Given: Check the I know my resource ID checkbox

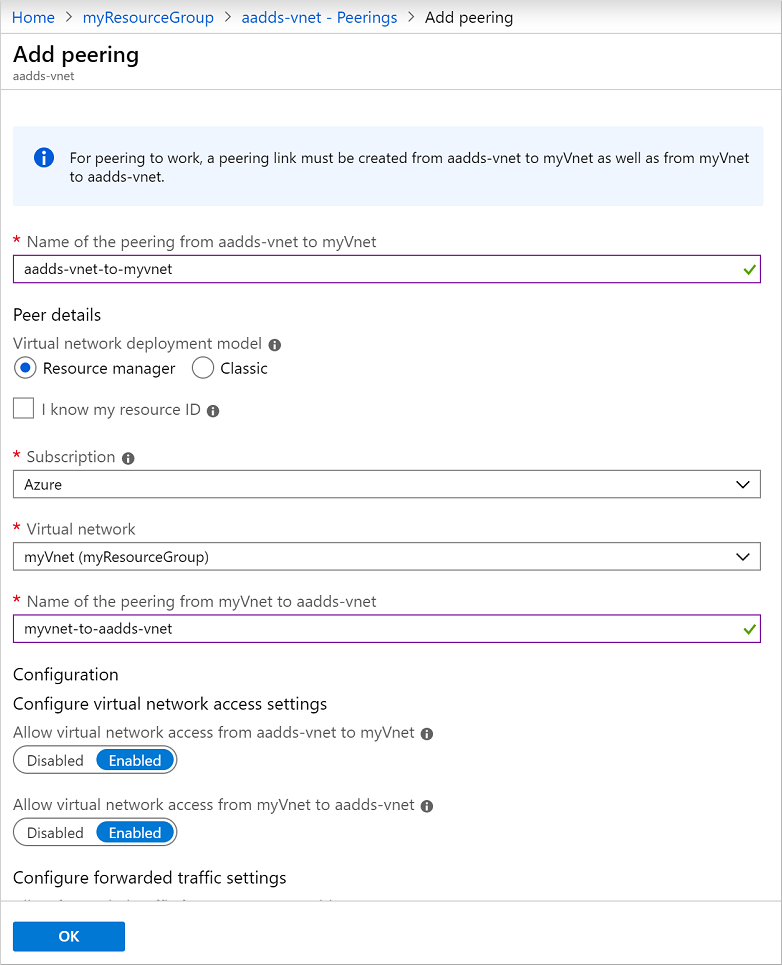Looking at the screenshot, I should point(22,409).
